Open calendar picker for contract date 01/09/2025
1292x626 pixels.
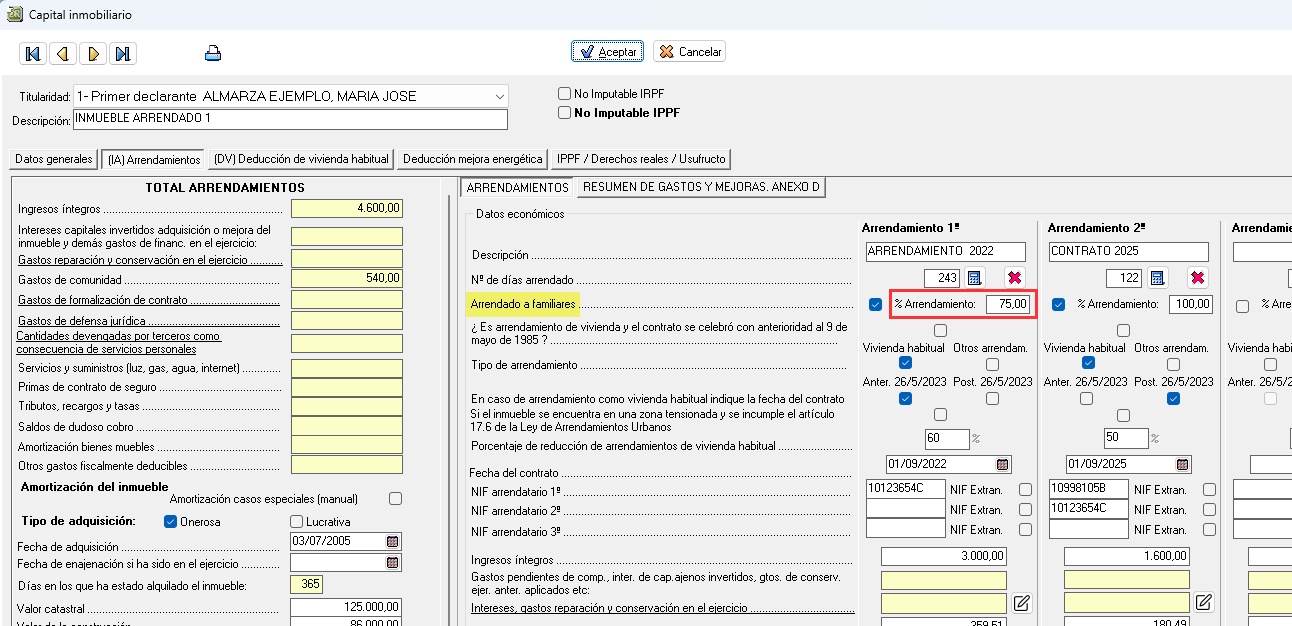tap(1182, 465)
